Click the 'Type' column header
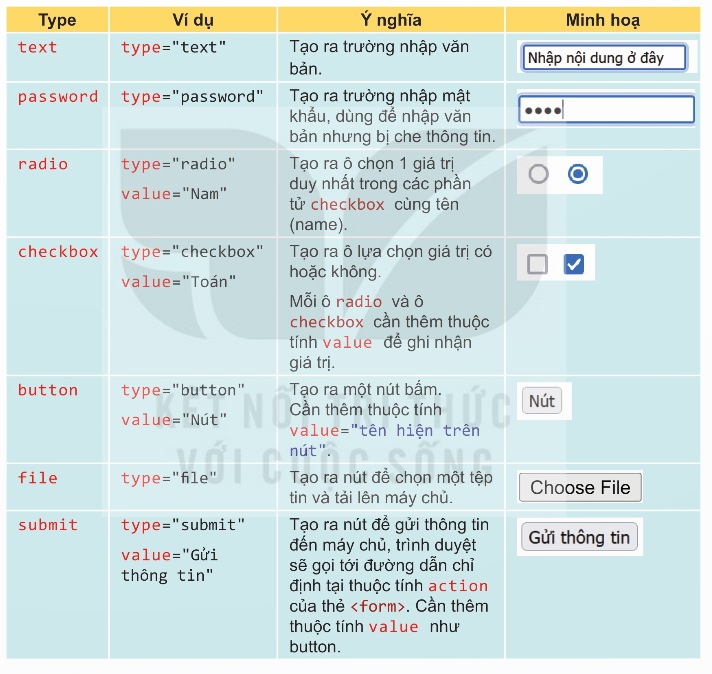 pos(57,20)
